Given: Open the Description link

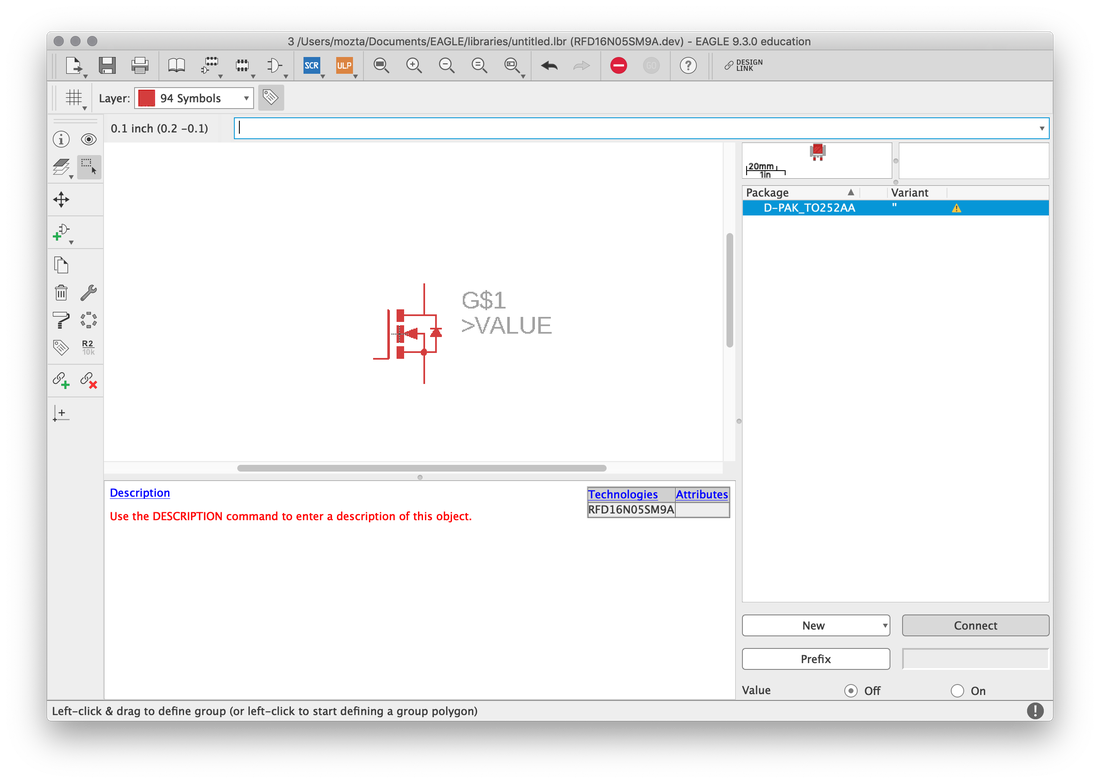Looking at the screenshot, I should click(x=140, y=493).
